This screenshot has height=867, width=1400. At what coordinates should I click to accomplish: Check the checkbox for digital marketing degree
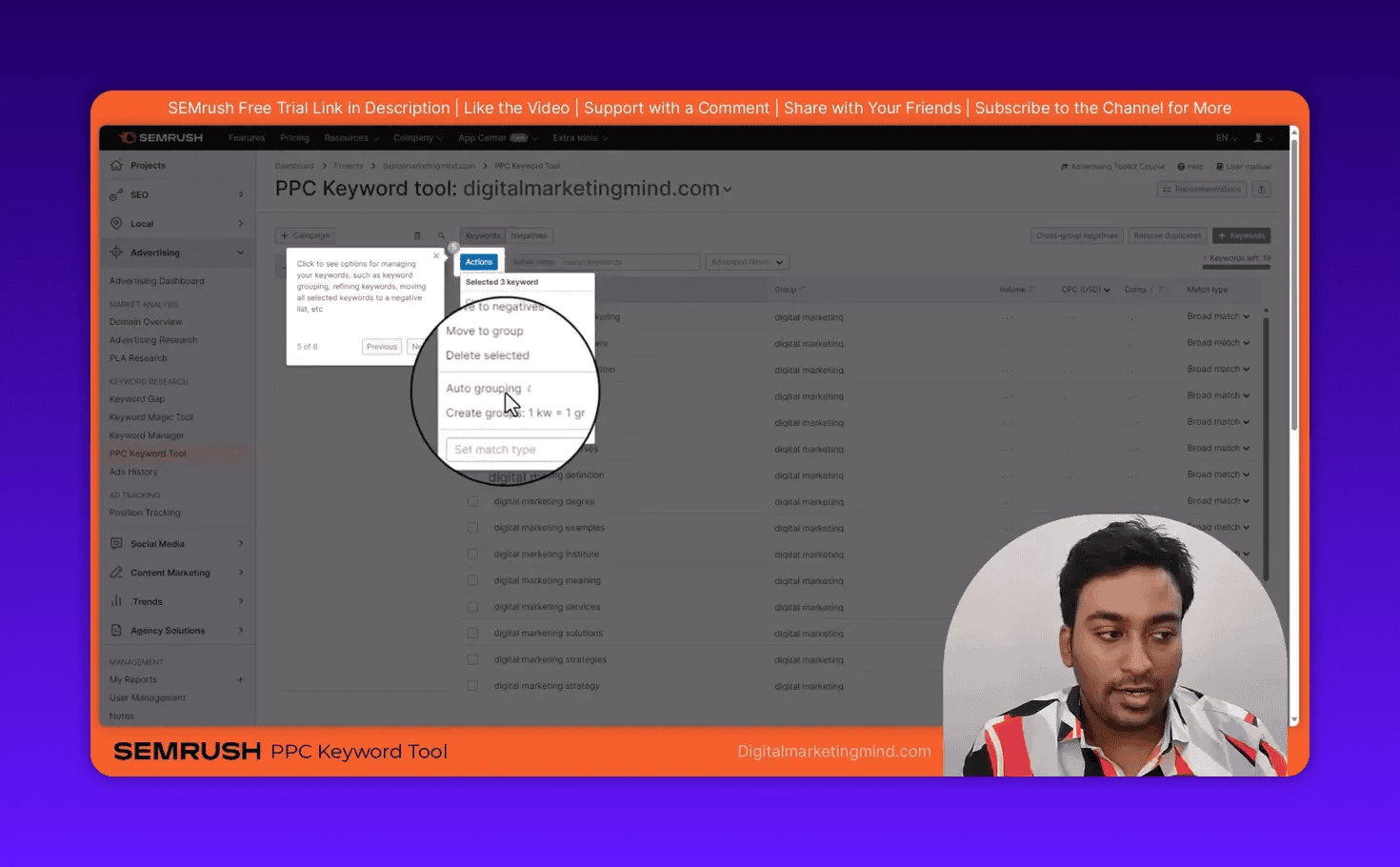point(472,501)
